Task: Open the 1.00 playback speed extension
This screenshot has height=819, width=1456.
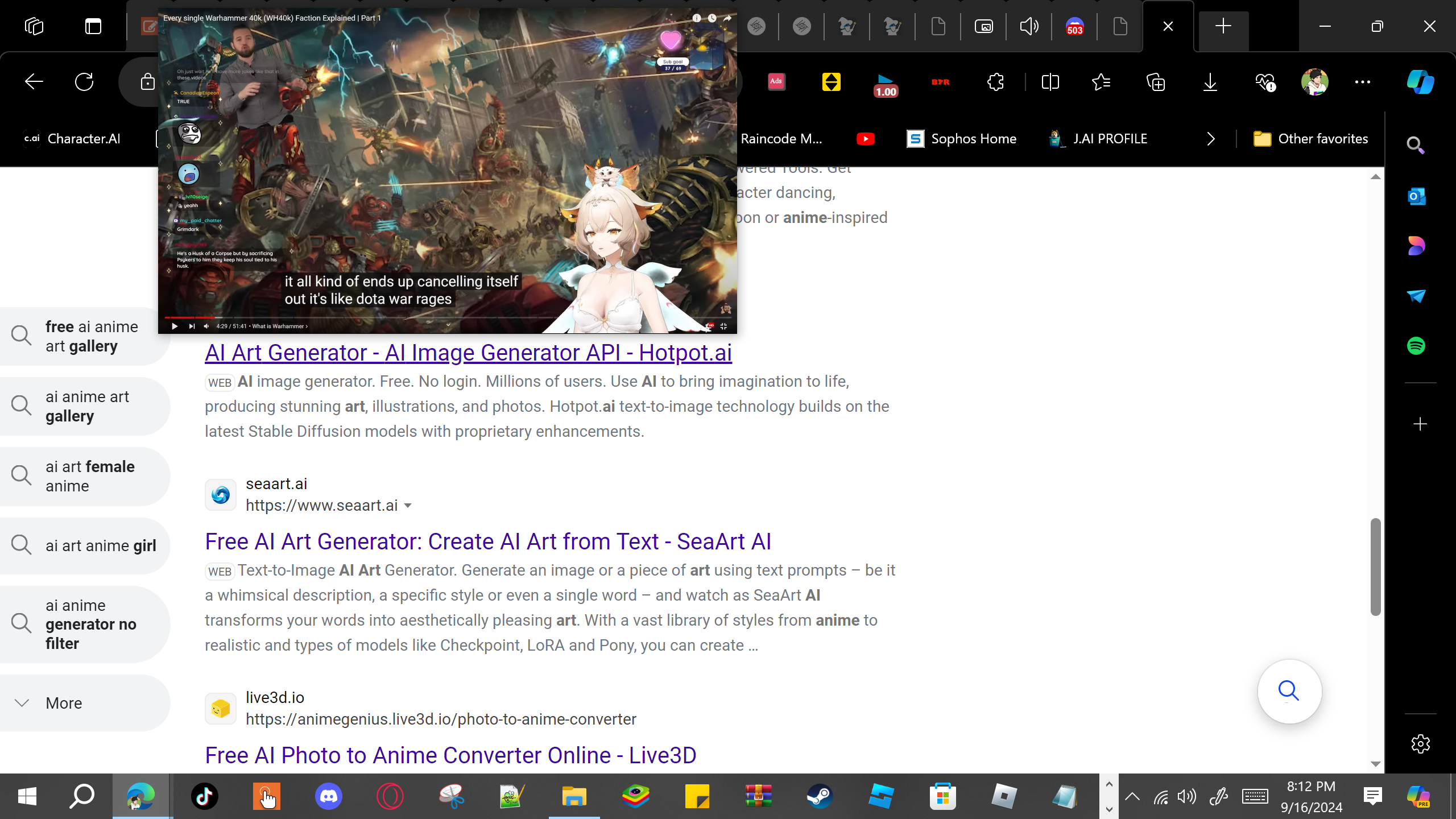Action: (x=886, y=85)
